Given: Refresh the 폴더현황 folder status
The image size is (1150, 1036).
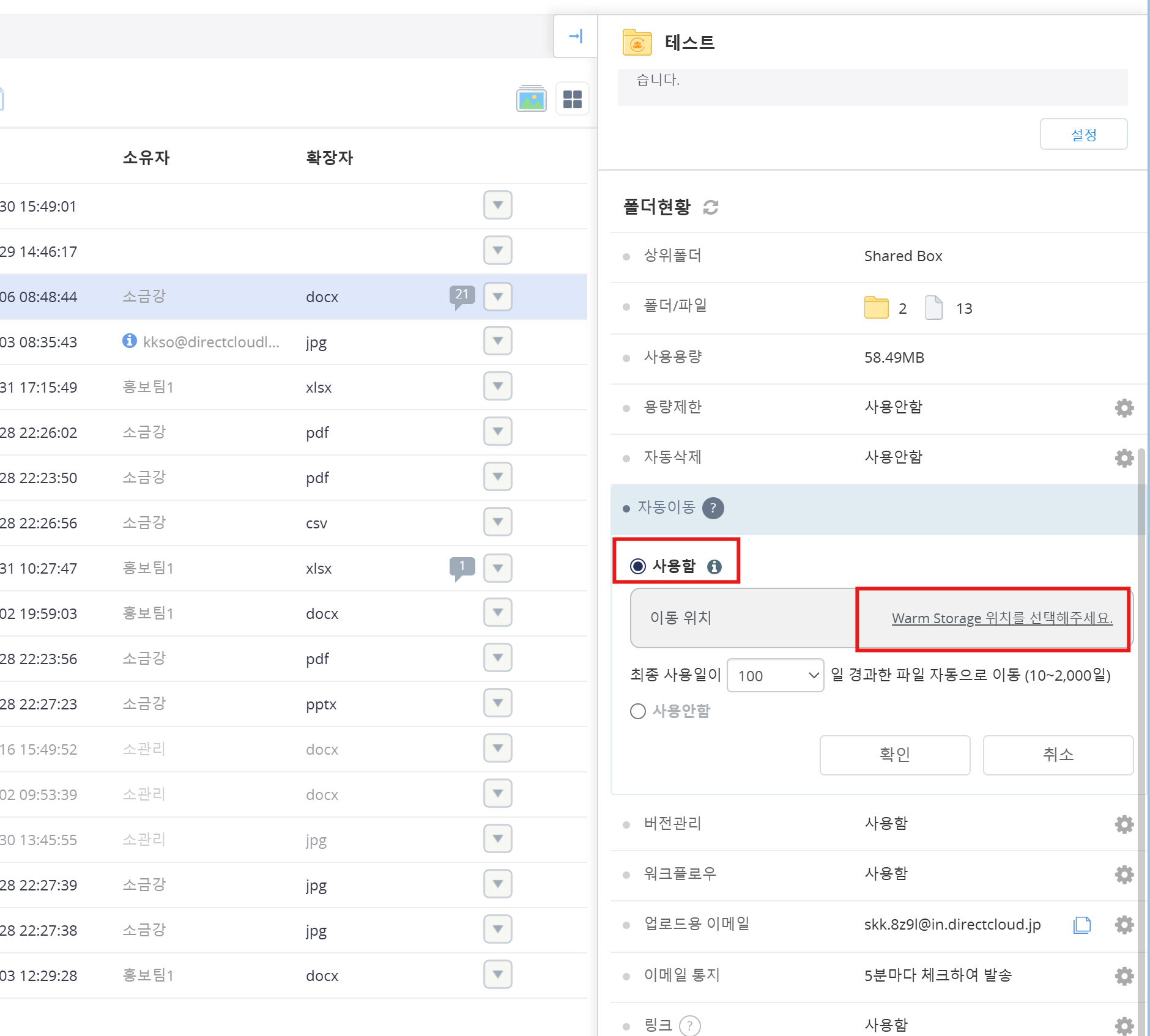Looking at the screenshot, I should tap(710, 207).
